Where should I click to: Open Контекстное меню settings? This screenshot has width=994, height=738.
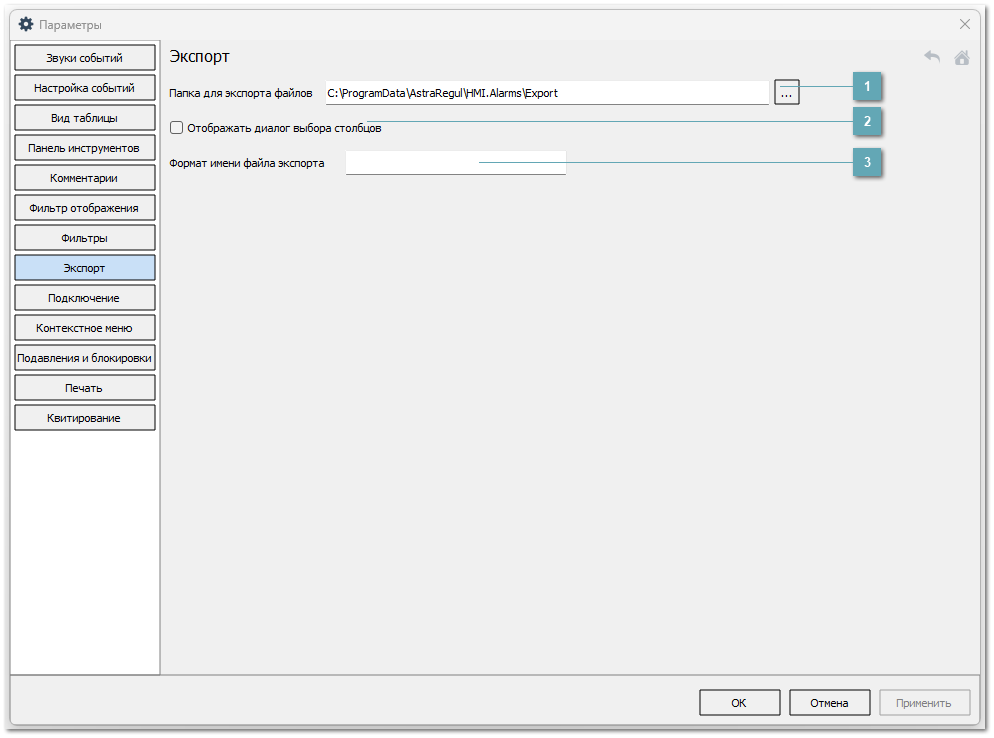pyautogui.click(x=85, y=328)
